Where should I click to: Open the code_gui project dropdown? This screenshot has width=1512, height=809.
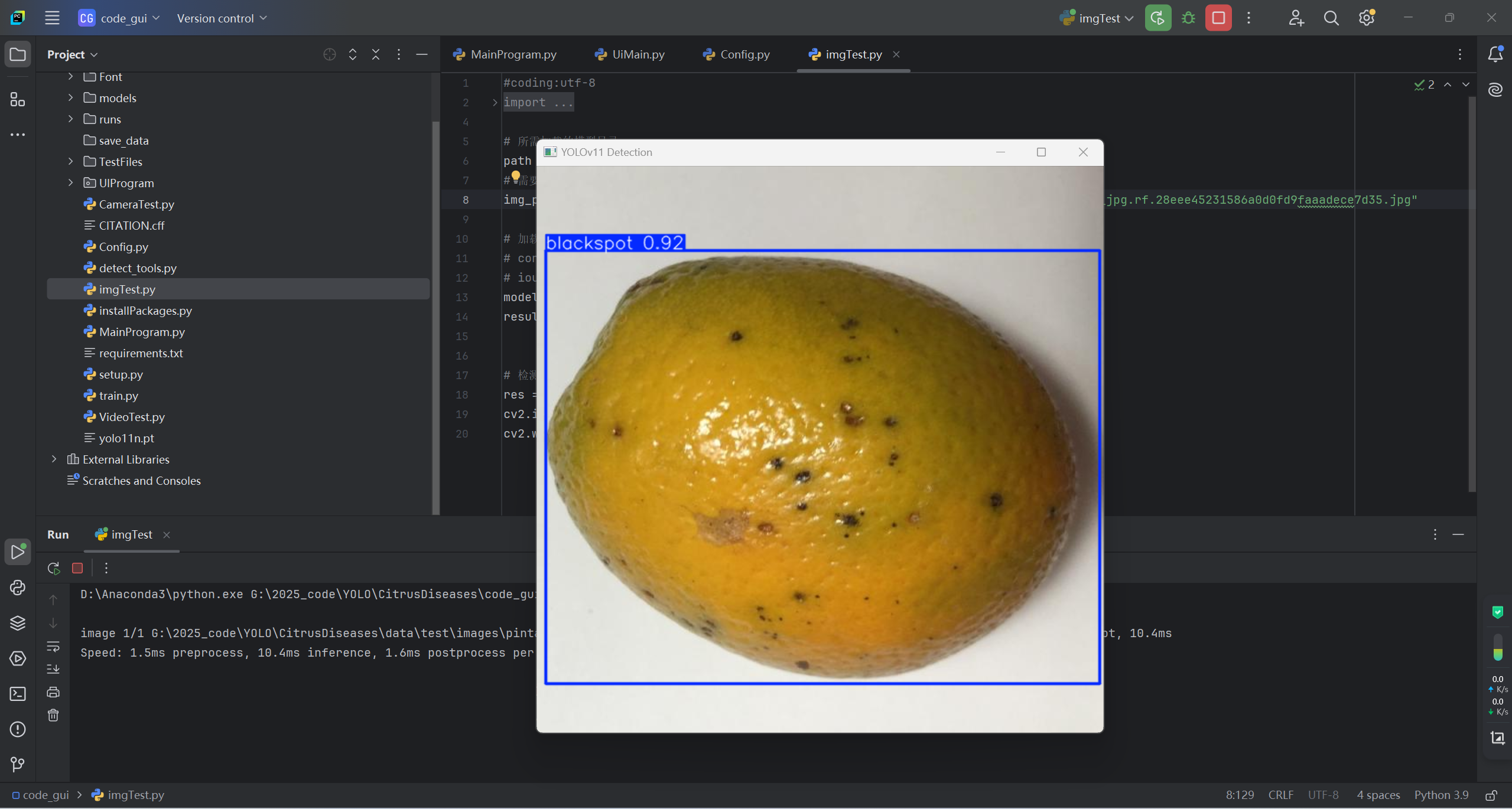119,18
